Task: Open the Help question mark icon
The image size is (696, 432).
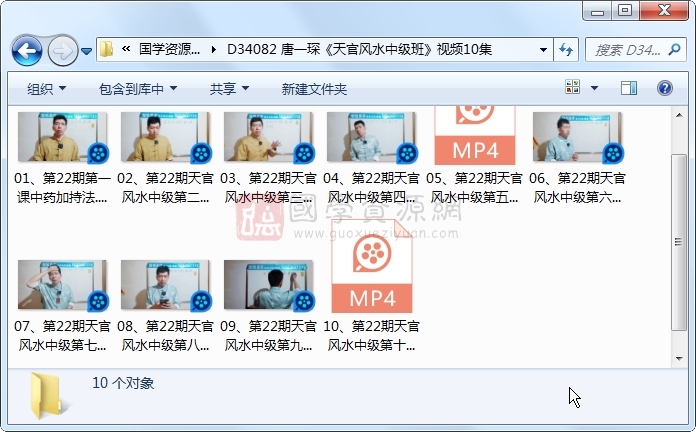Action: pos(664,88)
